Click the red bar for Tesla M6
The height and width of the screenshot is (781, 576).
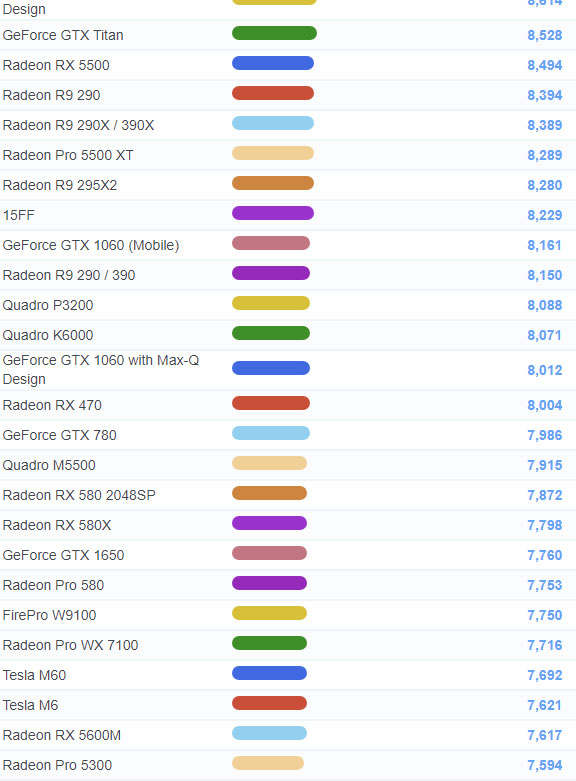tap(270, 703)
